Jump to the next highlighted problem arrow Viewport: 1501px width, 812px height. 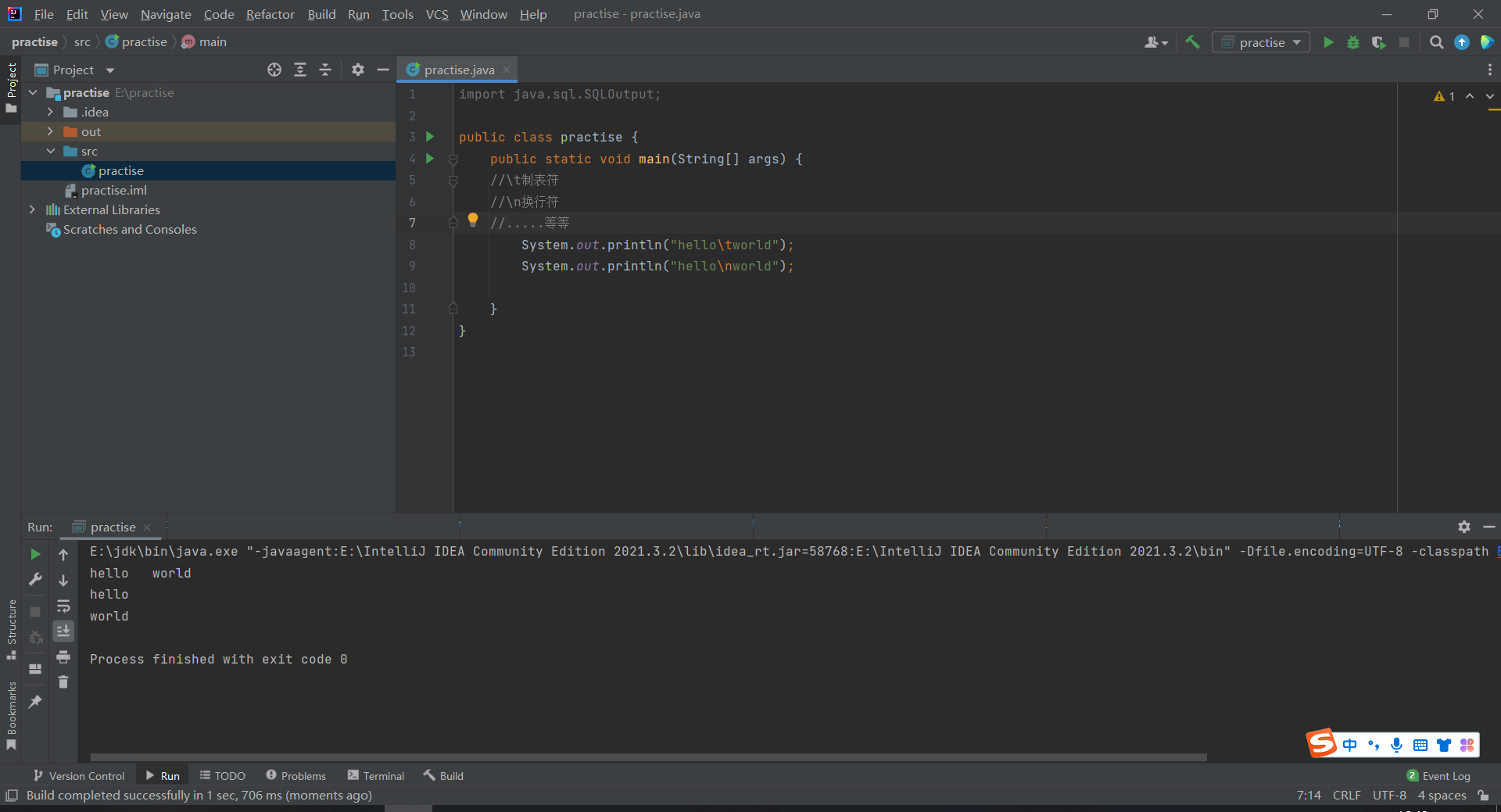pos(1490,96)
